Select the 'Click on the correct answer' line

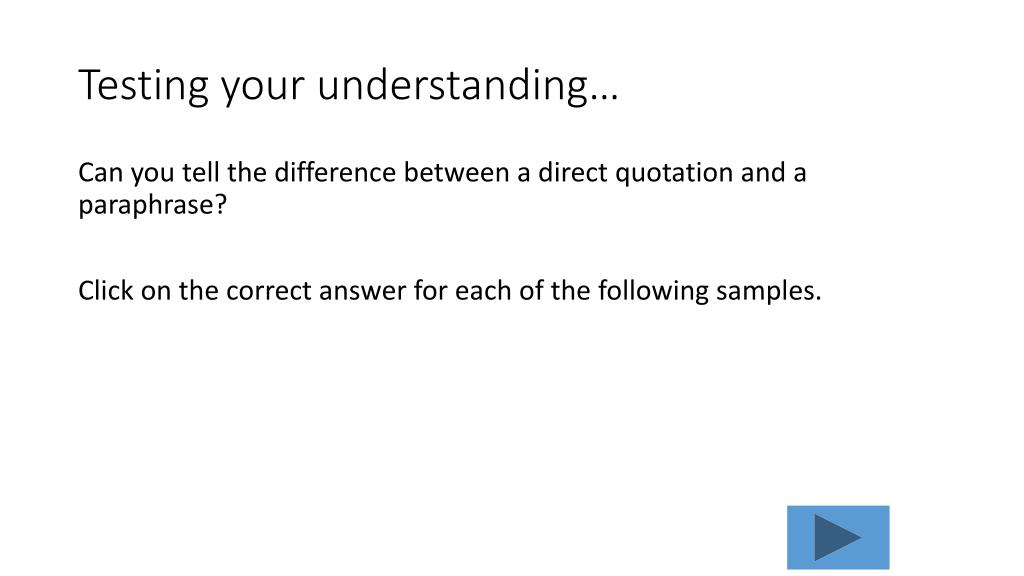coord(449,291)
